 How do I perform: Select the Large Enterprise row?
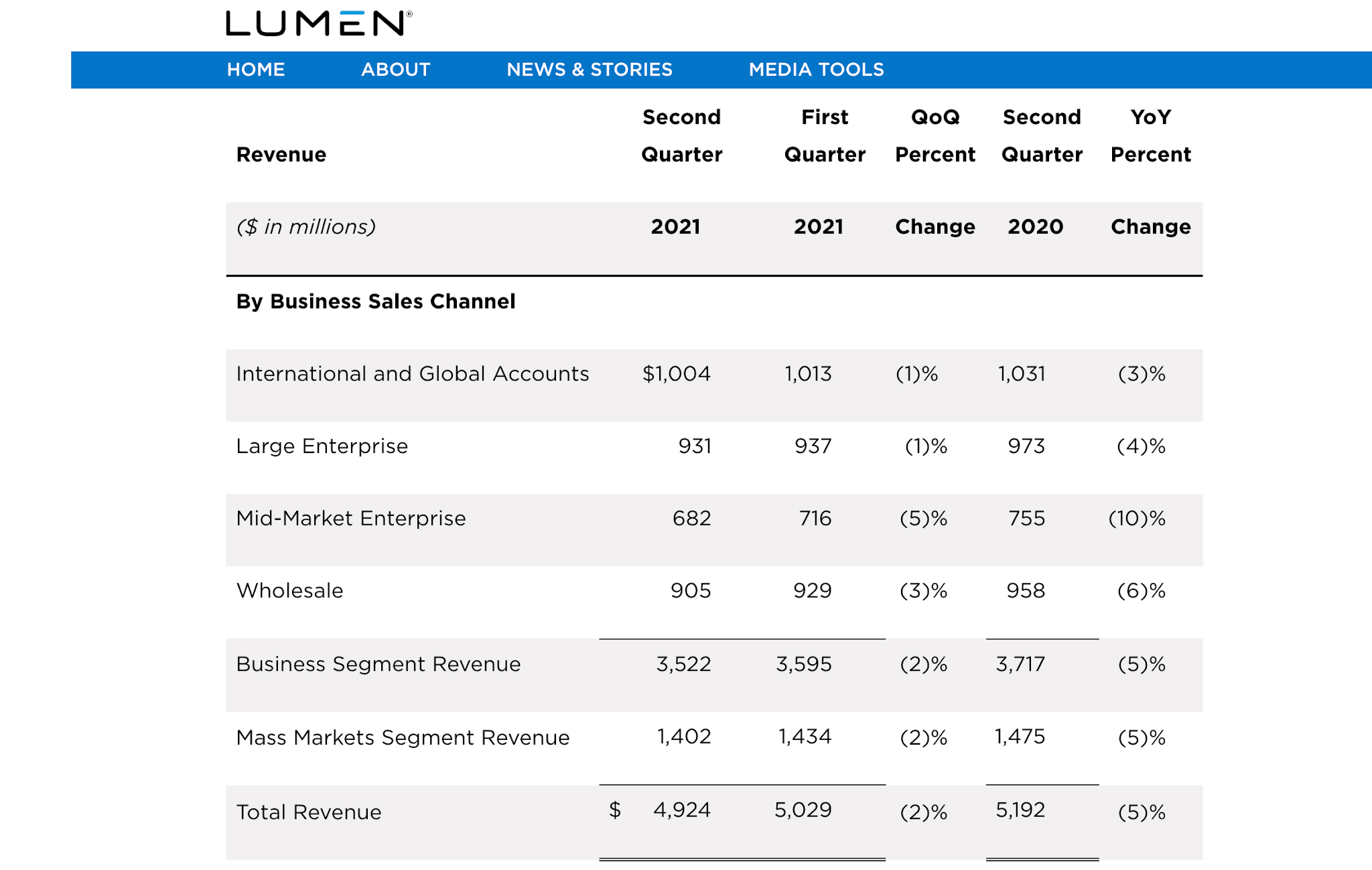[x=321, y=446]
